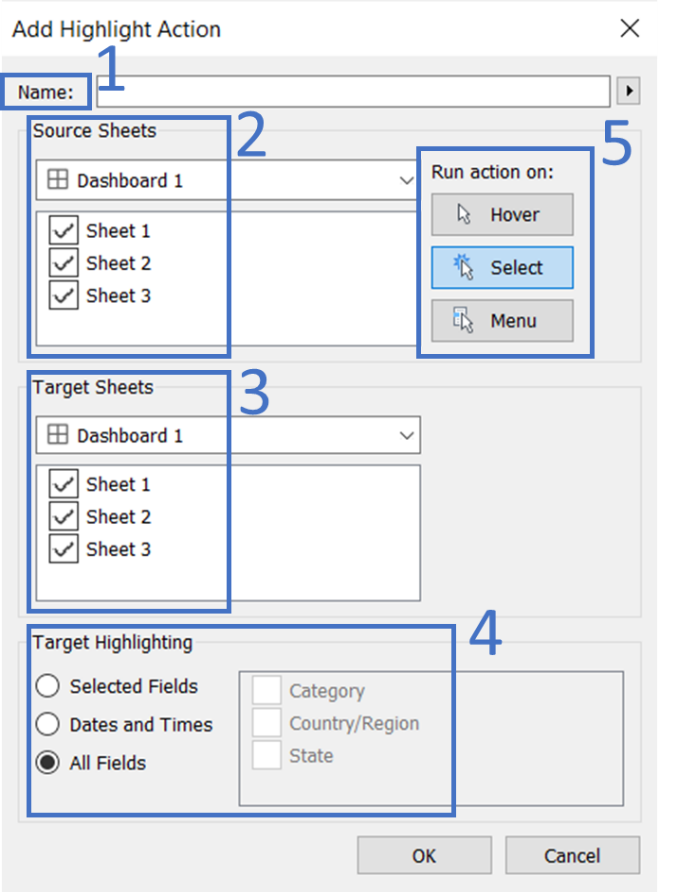Uncheck Sheet 2 under Target Sheets
The height and width of the screenshot is (892, 678).
[63, 517]
